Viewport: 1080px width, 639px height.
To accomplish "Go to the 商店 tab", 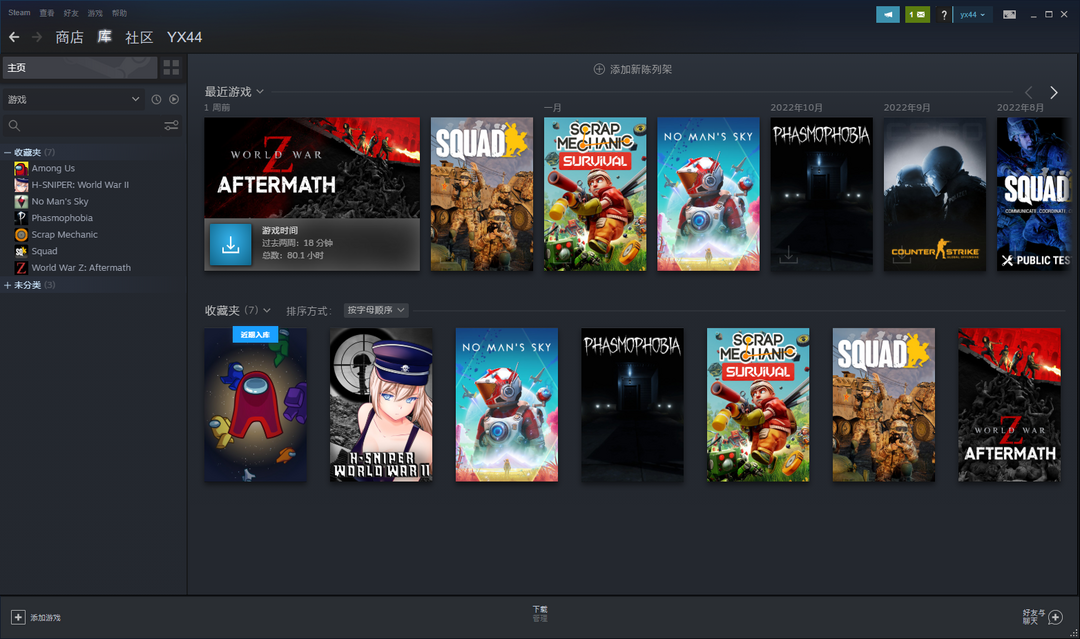I will point(70,37).
